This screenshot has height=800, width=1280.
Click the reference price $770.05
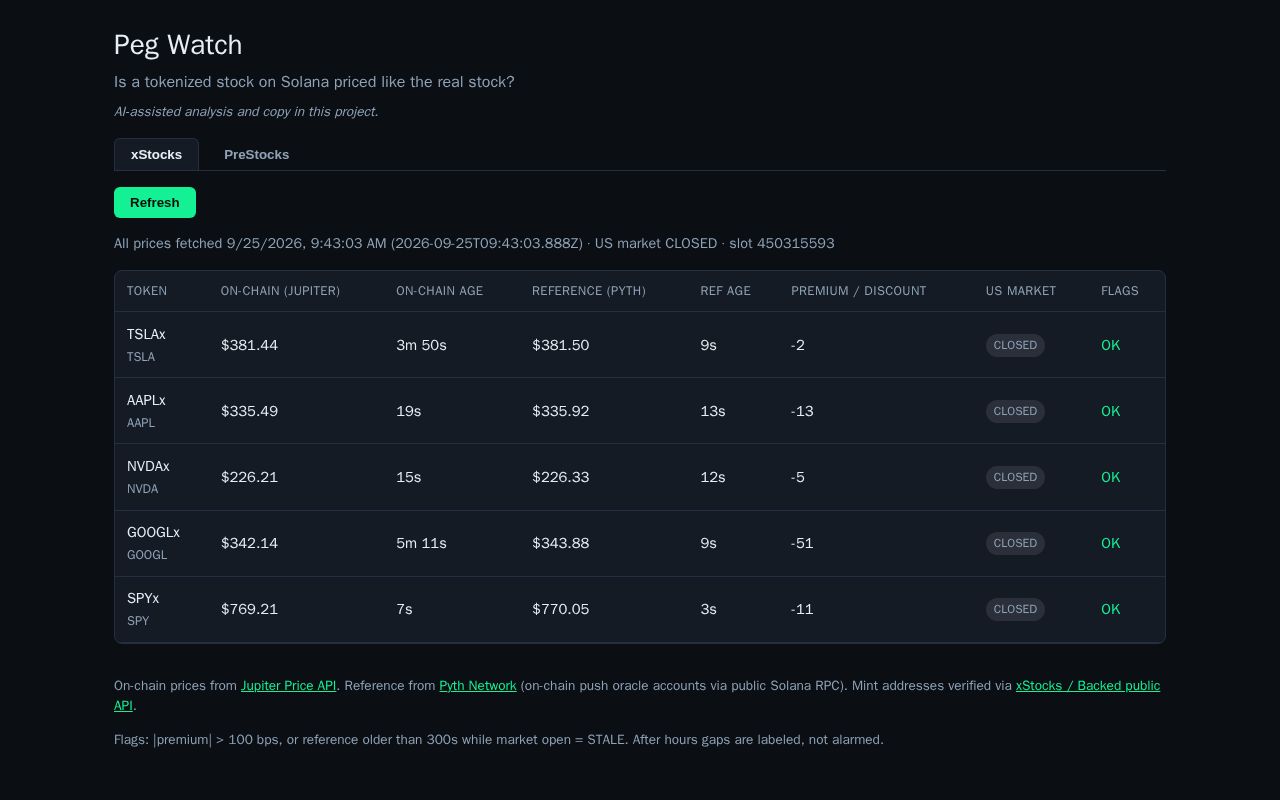coord(560,609)
